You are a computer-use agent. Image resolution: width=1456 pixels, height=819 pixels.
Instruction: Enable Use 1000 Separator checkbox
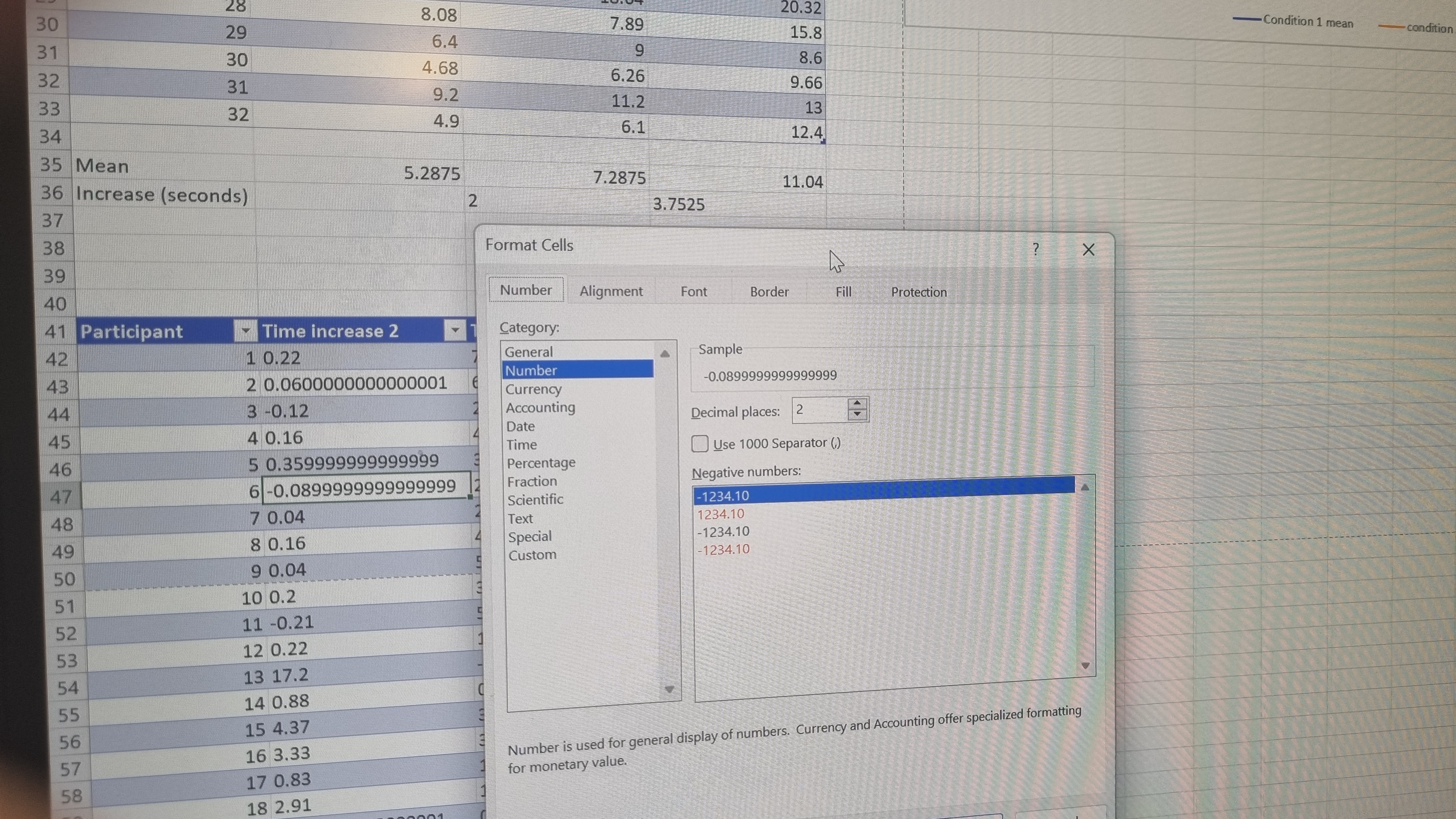click(x=700, y=444)
